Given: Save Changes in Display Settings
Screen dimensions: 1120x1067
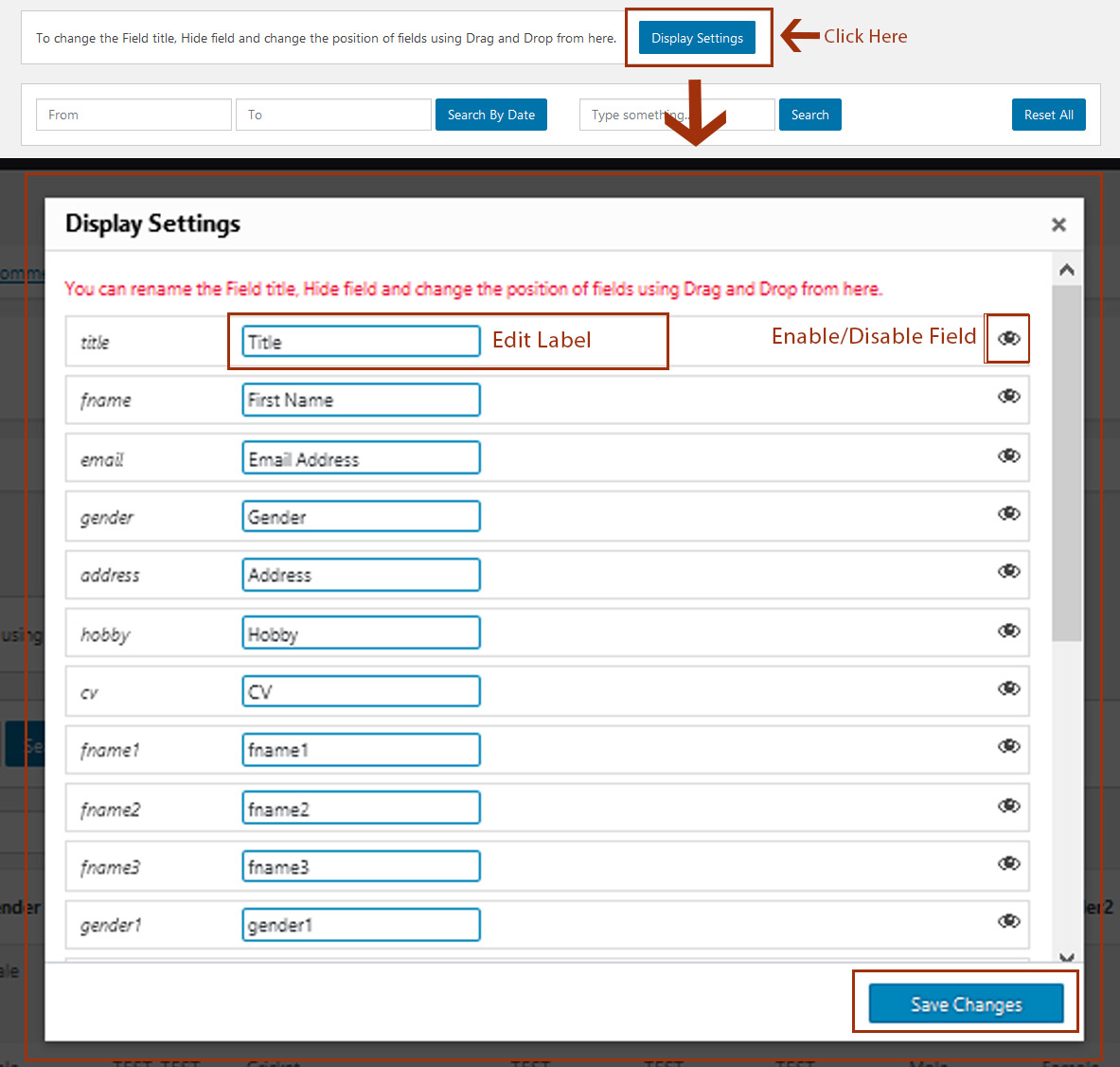Looking at the screenshot, I should click(966, 1004).
